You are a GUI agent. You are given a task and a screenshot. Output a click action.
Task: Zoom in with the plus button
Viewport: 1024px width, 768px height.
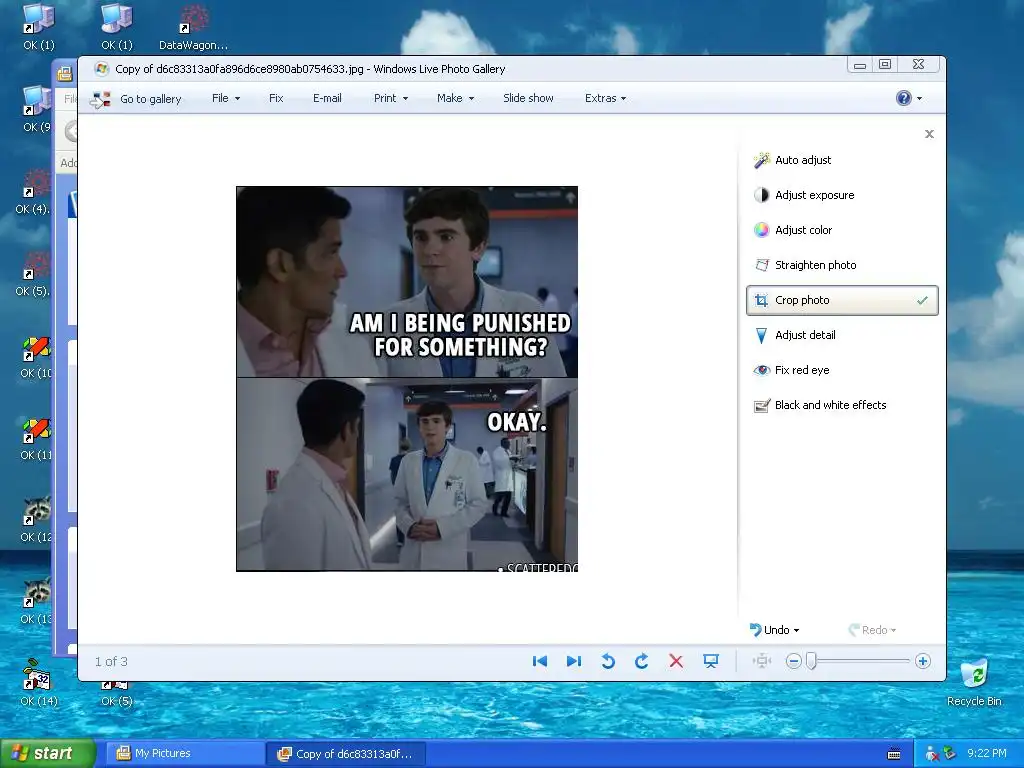tap(923, 662)
